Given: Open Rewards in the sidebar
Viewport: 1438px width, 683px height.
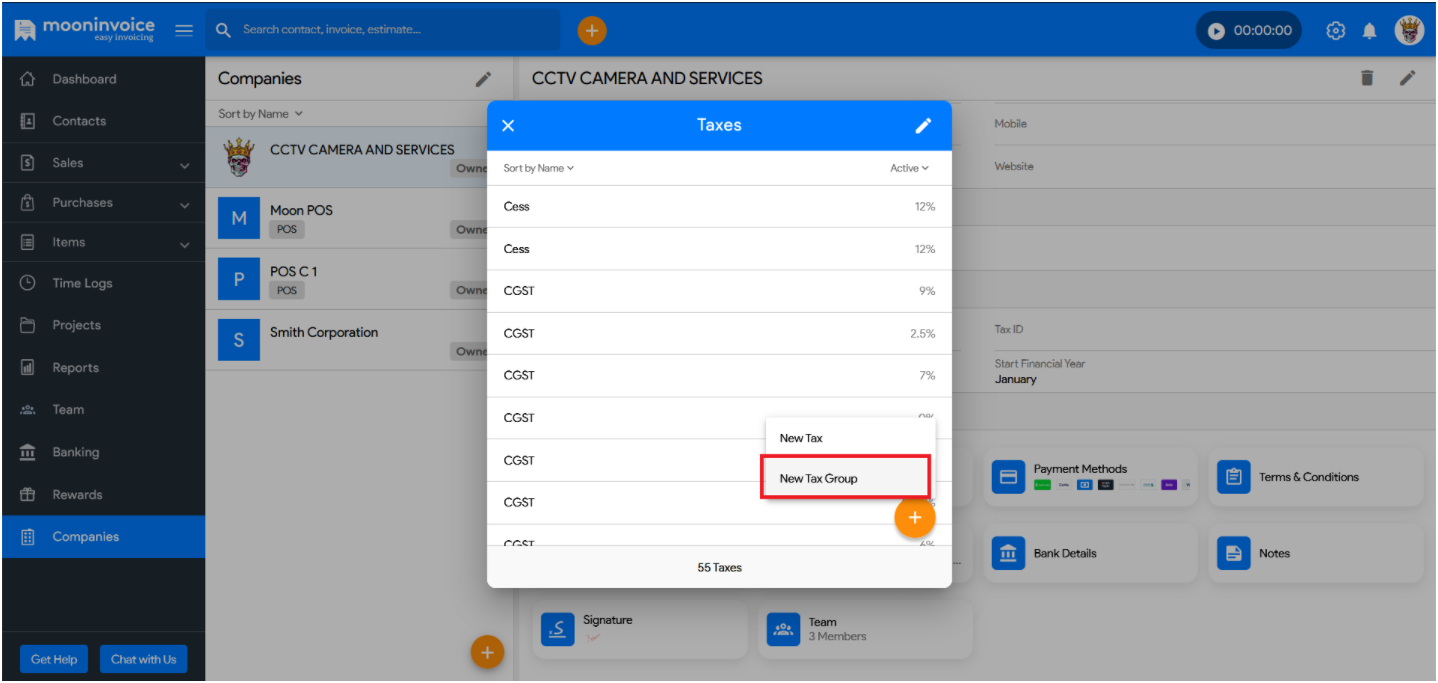Looking at the screenshot, I should 103,495.
